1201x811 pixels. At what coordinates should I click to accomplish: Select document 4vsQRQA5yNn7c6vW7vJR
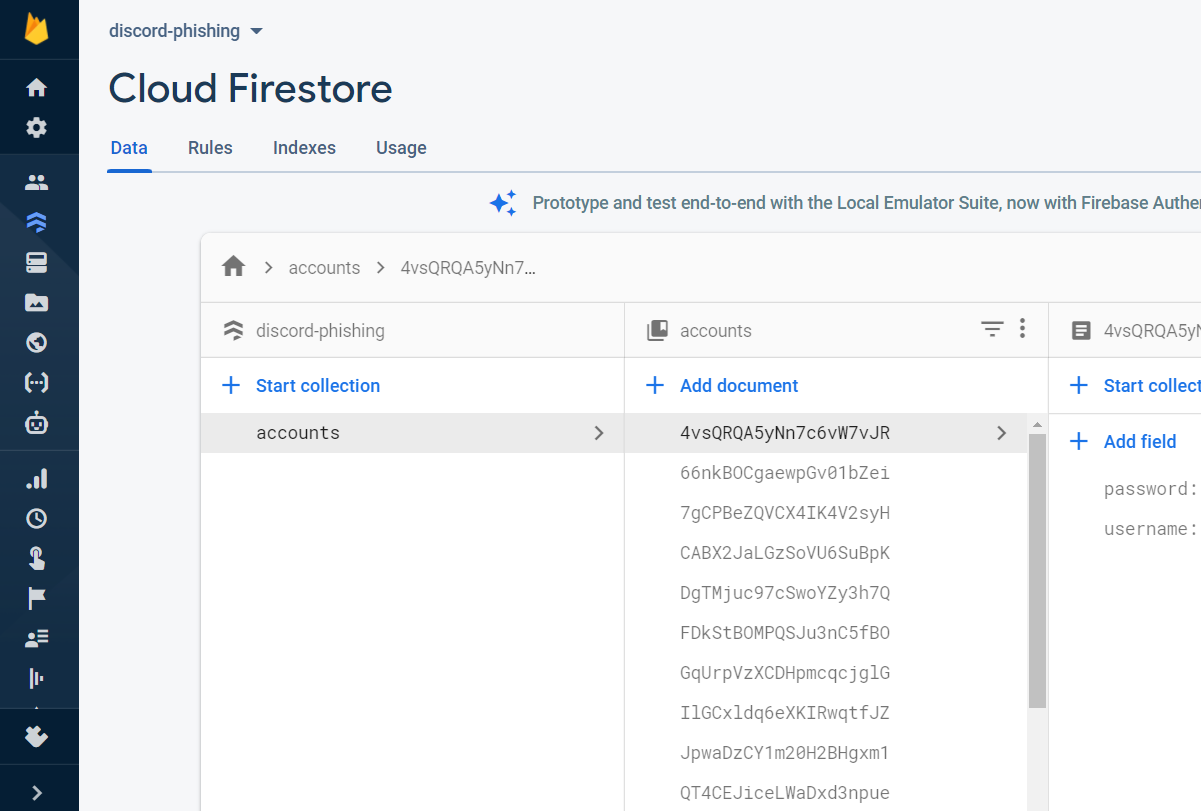[x=826, y=433]
